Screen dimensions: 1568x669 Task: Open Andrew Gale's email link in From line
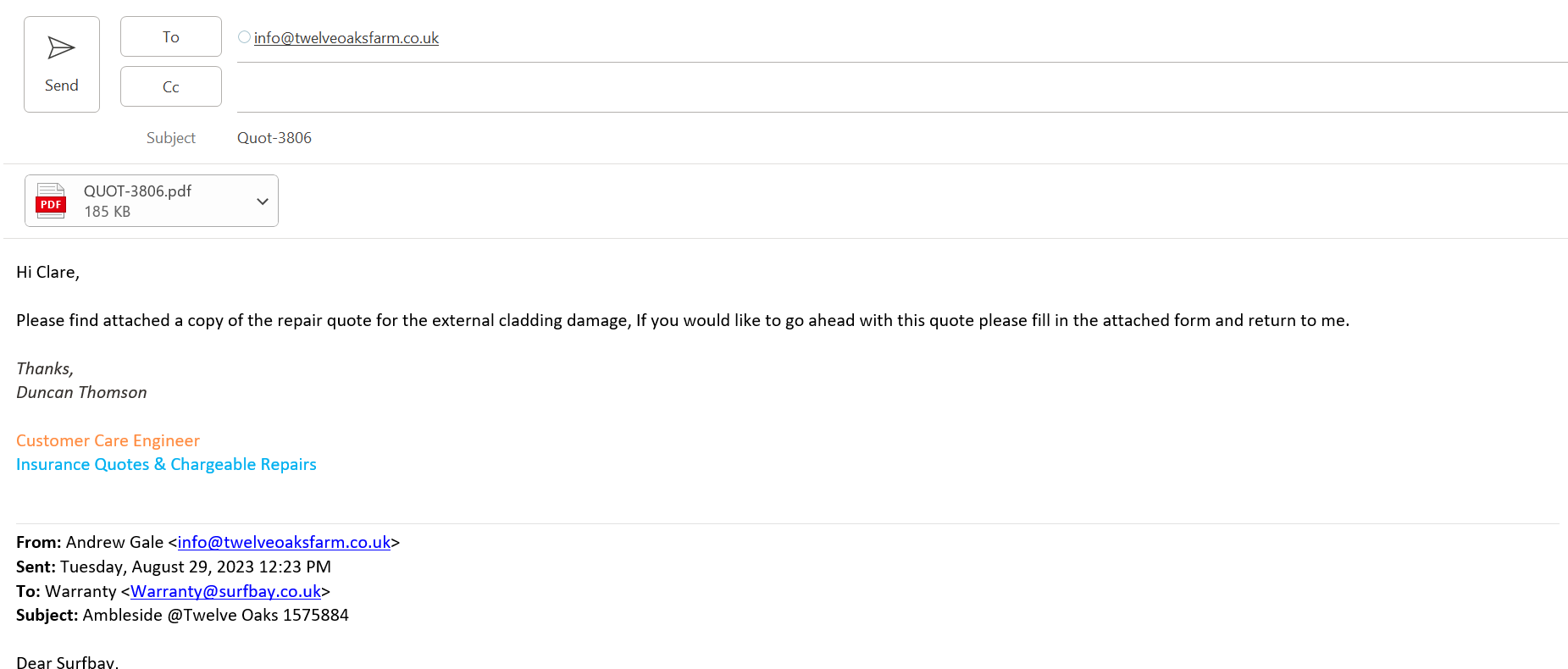click(284, 543)
